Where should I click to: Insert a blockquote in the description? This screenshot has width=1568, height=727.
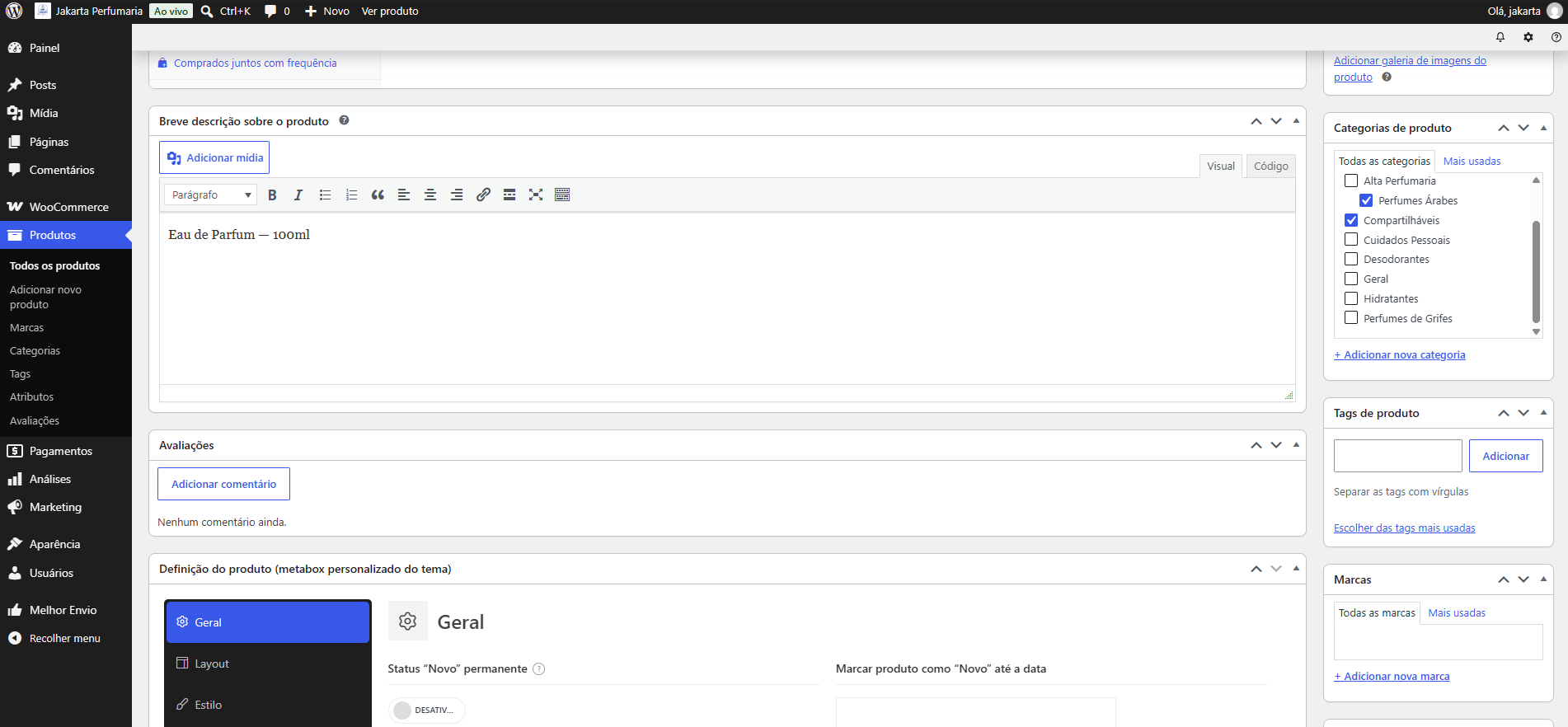click(x=378, y=195)
